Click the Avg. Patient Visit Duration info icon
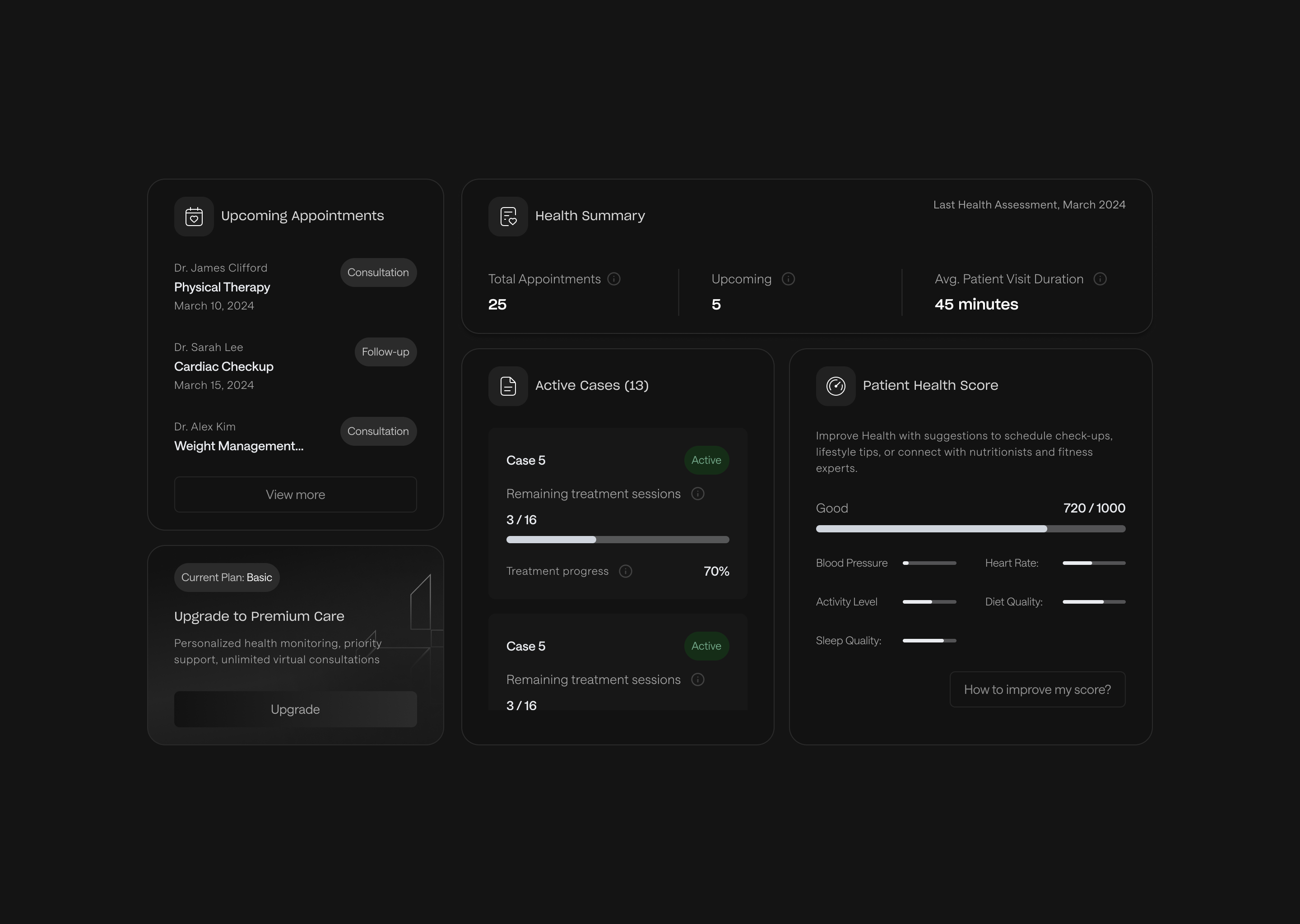This screenshot has height=924, width=1300. (x=1100, y=279)
